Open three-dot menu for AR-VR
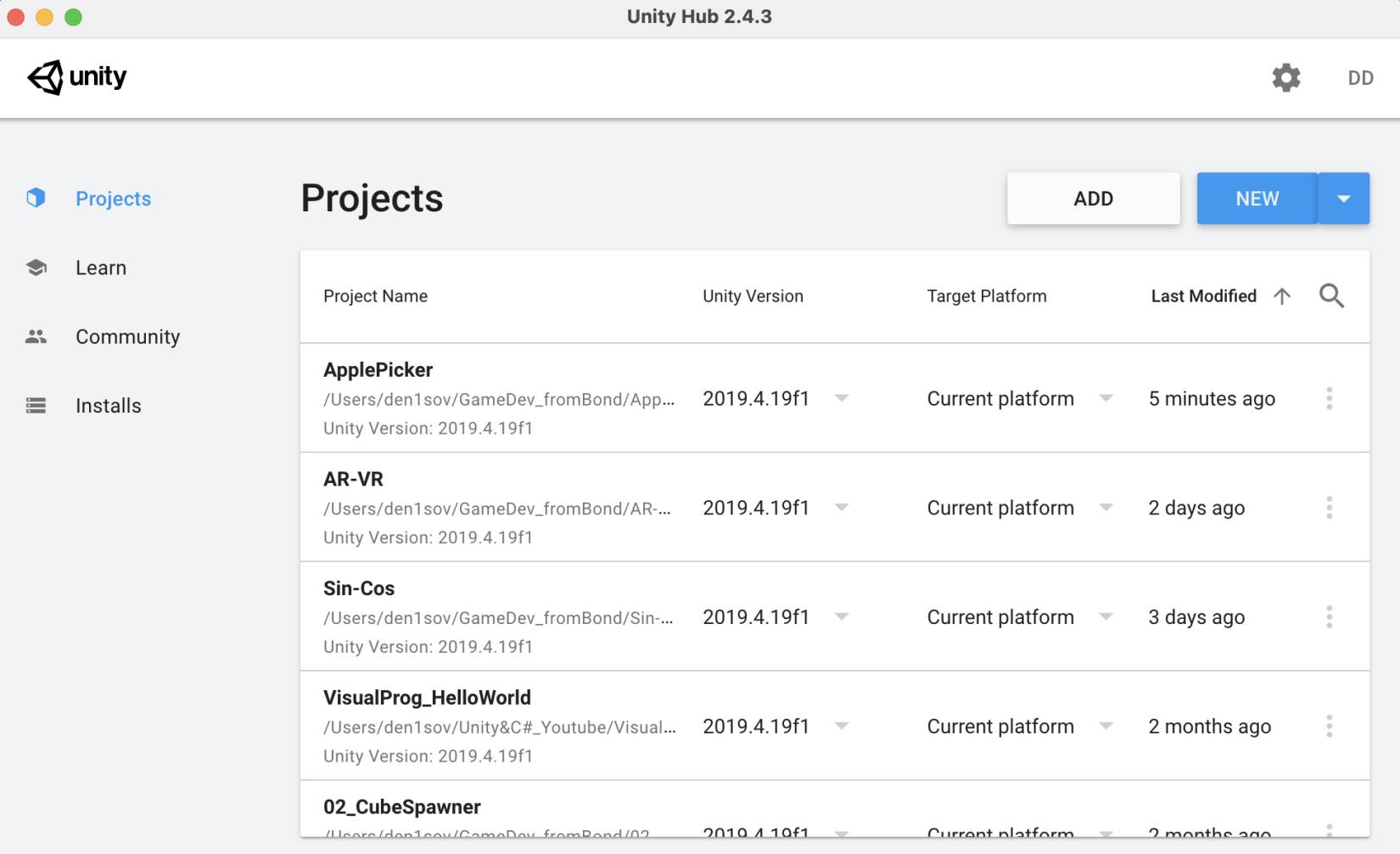The width and height of the screenshot is (1400, 854). (1330, 508)
